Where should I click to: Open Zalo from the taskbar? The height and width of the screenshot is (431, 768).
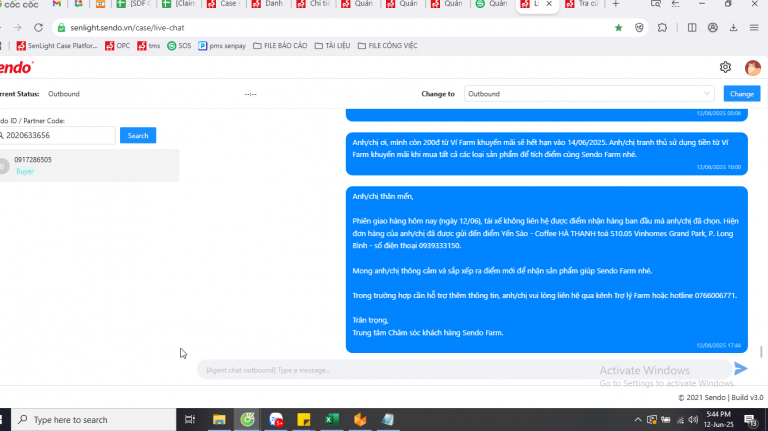pyautogui.click(x=276, y=420)
